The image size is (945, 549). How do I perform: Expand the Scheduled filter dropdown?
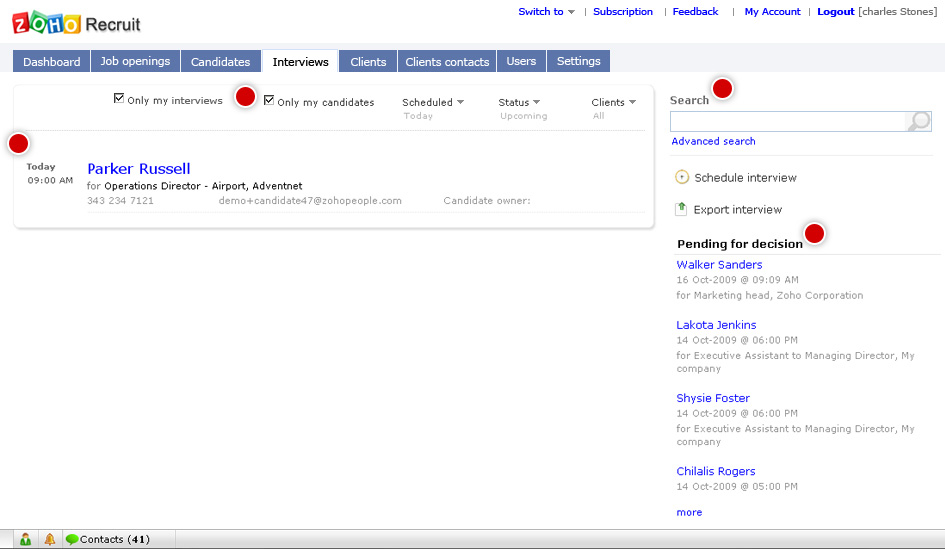433,102
